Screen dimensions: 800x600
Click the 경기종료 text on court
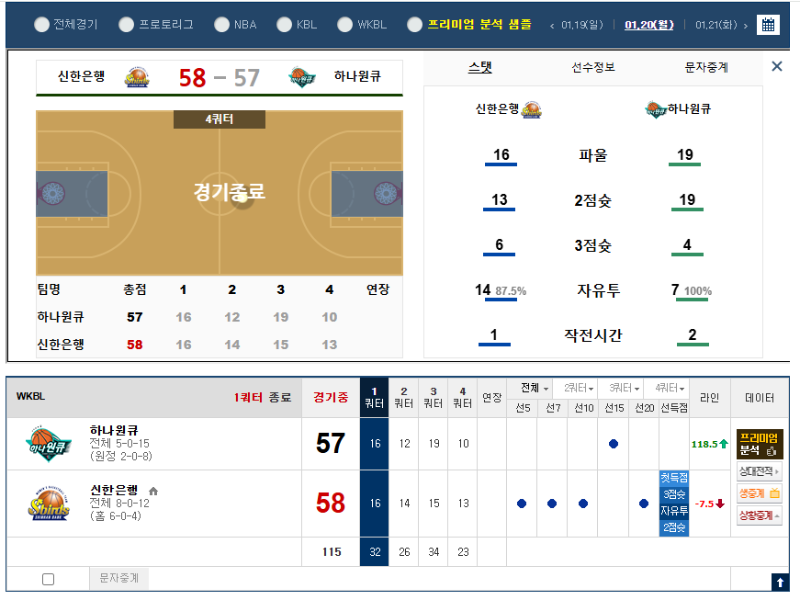pyautogui.click(x=229, y=192)
